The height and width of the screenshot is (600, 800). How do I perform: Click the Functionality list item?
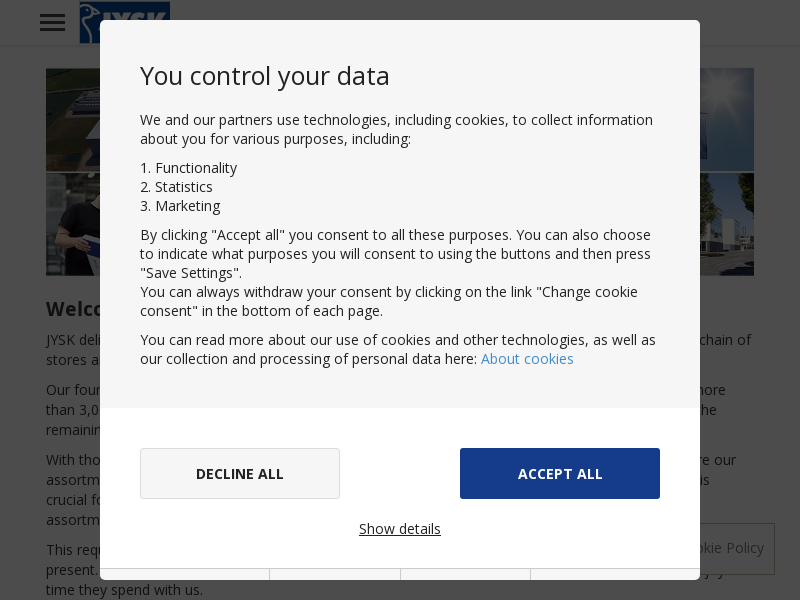pyautogui.click(x=189, y=168)
